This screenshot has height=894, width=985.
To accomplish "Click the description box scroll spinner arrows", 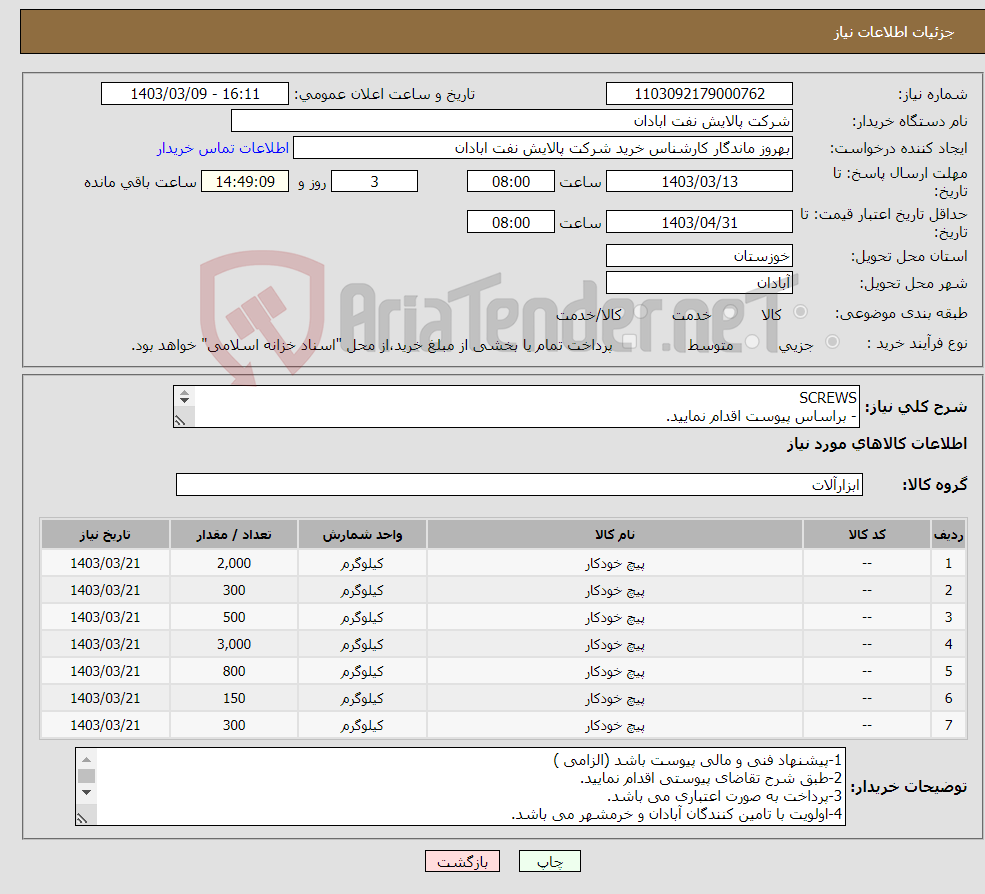I will pyautogui.click(x=184, y=396).
